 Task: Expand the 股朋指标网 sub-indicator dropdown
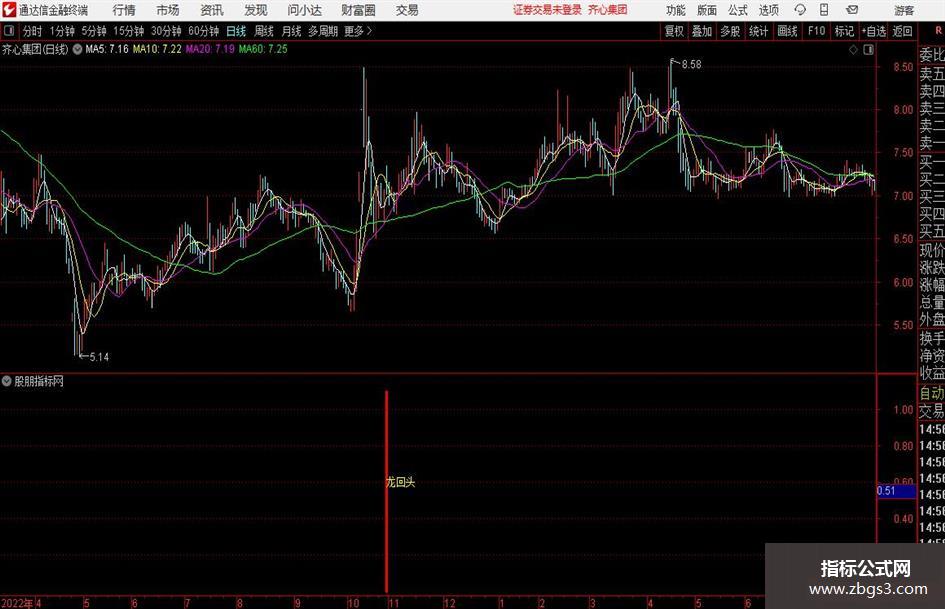pyautogui.click(x=7, y=381)
